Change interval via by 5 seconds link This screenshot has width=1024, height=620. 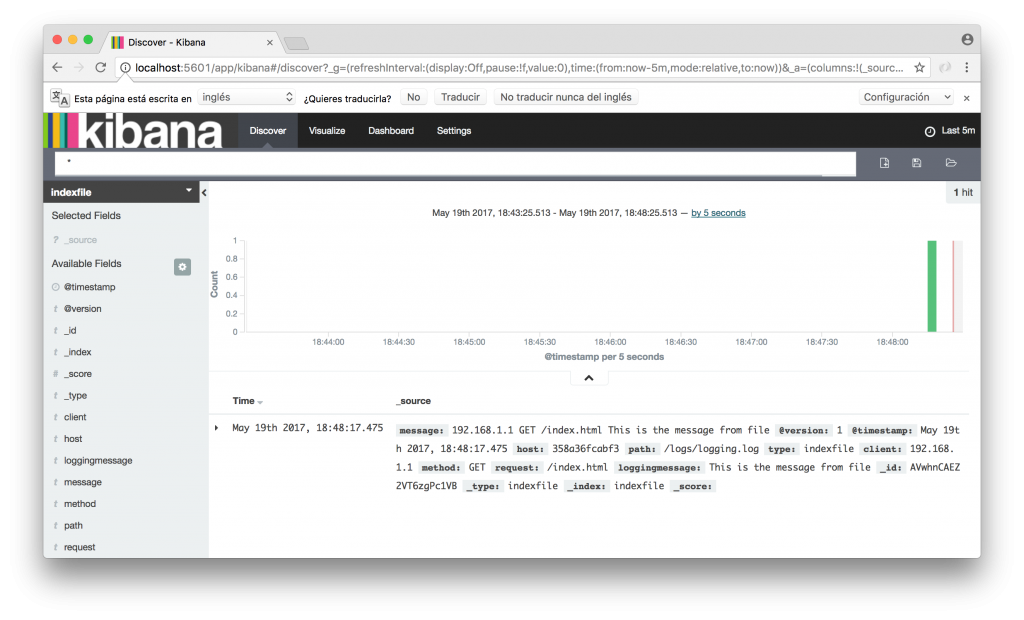718,213
